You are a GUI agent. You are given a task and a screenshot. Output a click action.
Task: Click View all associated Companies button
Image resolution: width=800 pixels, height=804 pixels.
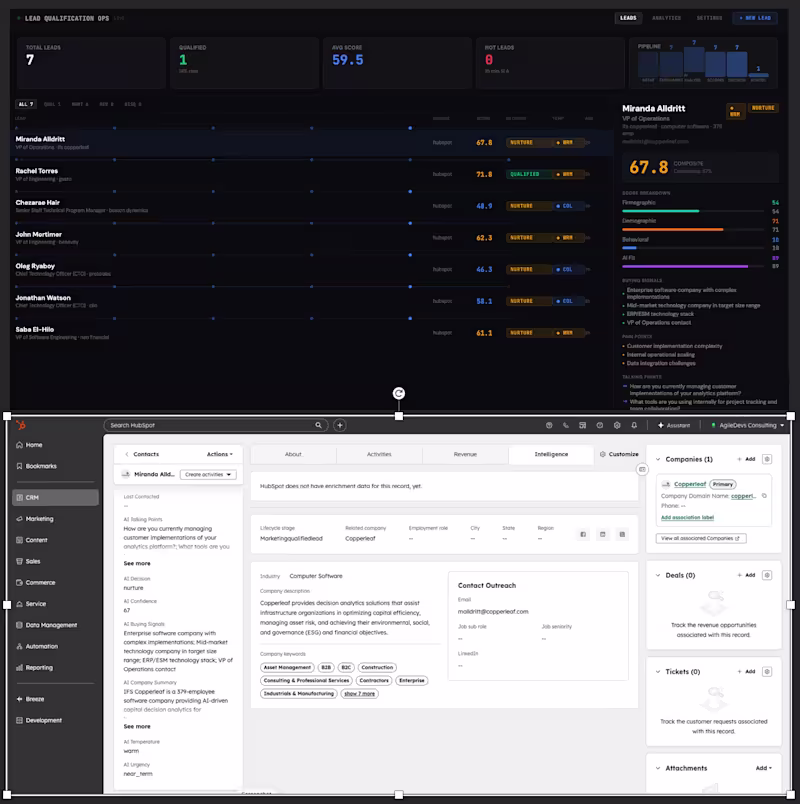pyautogui.click(x=701, y=538)
